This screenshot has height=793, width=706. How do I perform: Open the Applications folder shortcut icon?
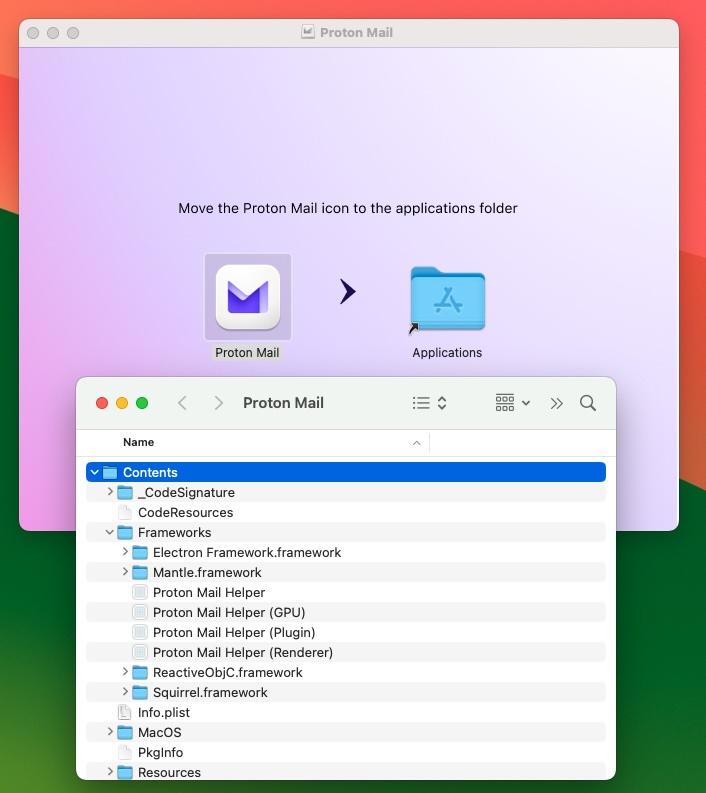pyautogui.click(x=448, y=298)
